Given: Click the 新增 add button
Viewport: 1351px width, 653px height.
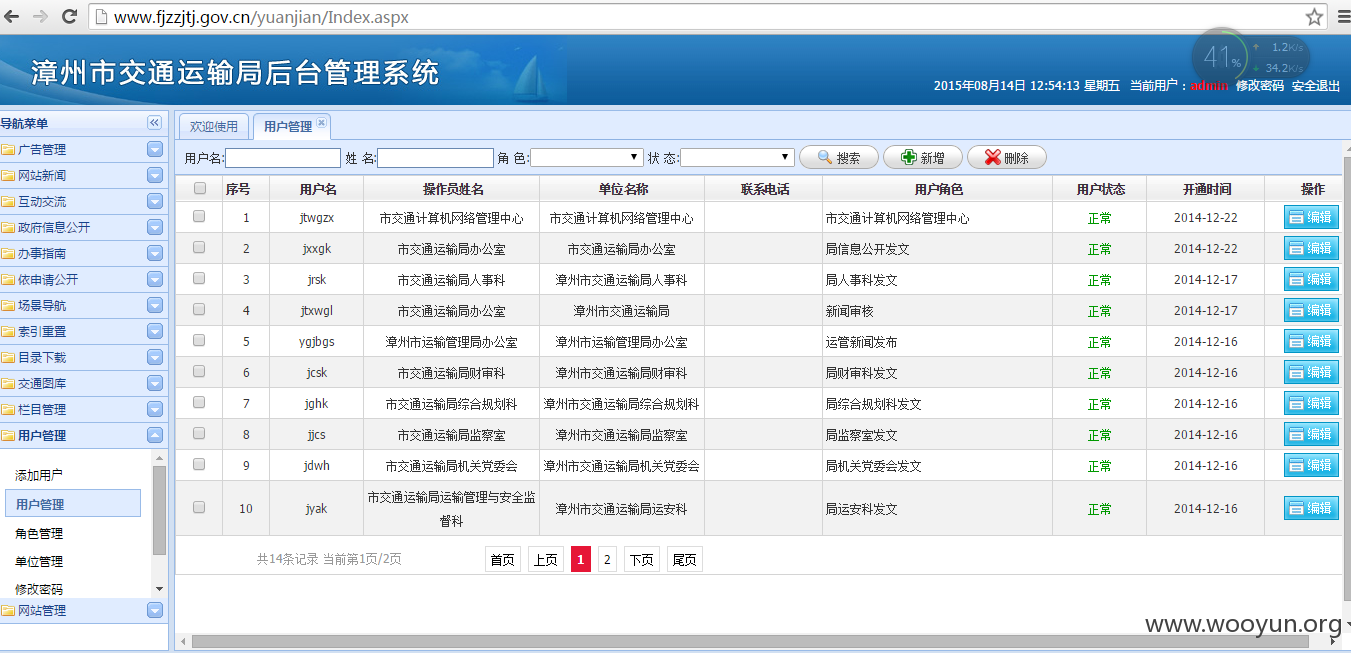Looking at the screenshot, I should pos(922,157).
